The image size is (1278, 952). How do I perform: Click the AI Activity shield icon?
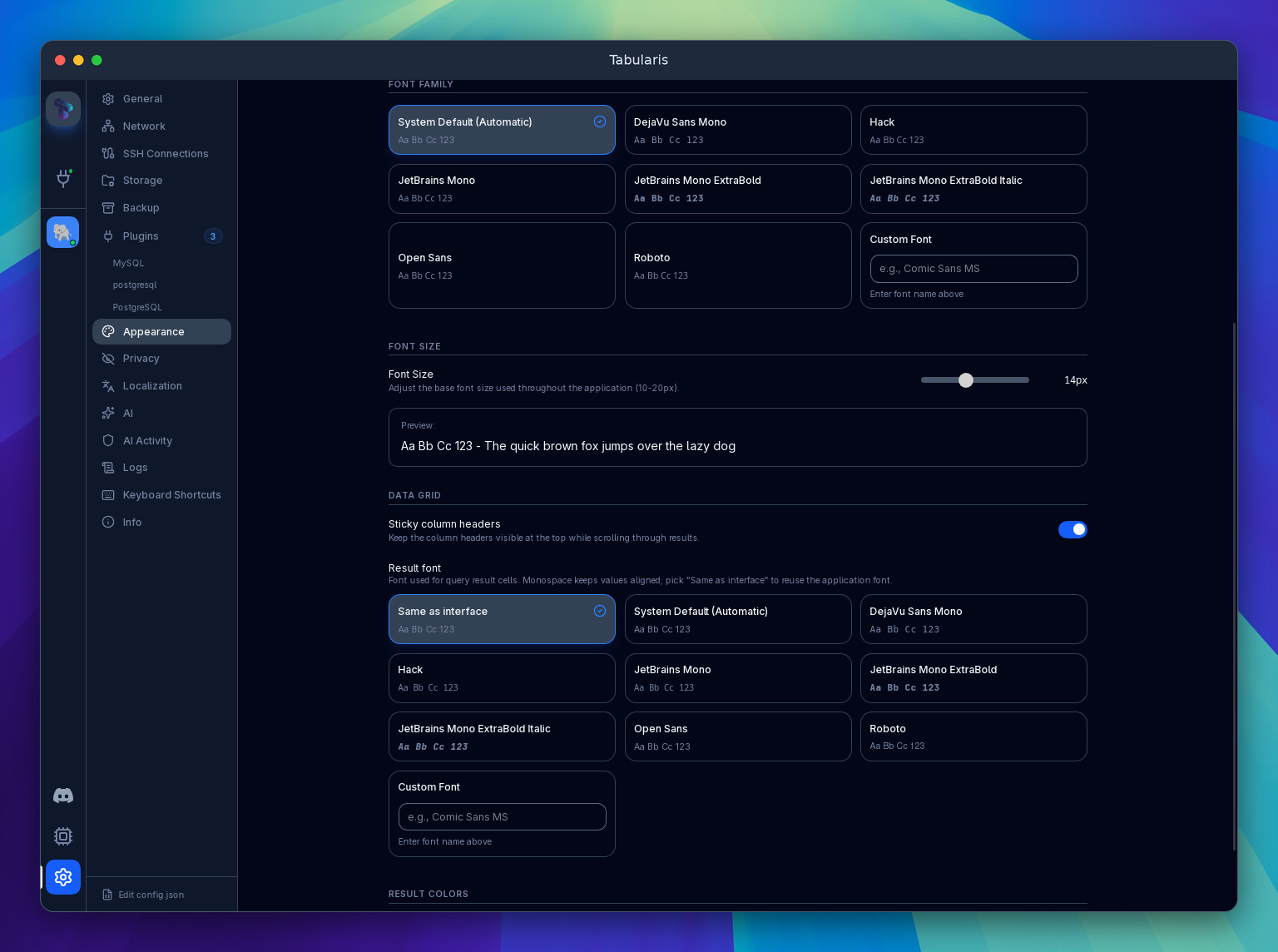coord(108,441)
